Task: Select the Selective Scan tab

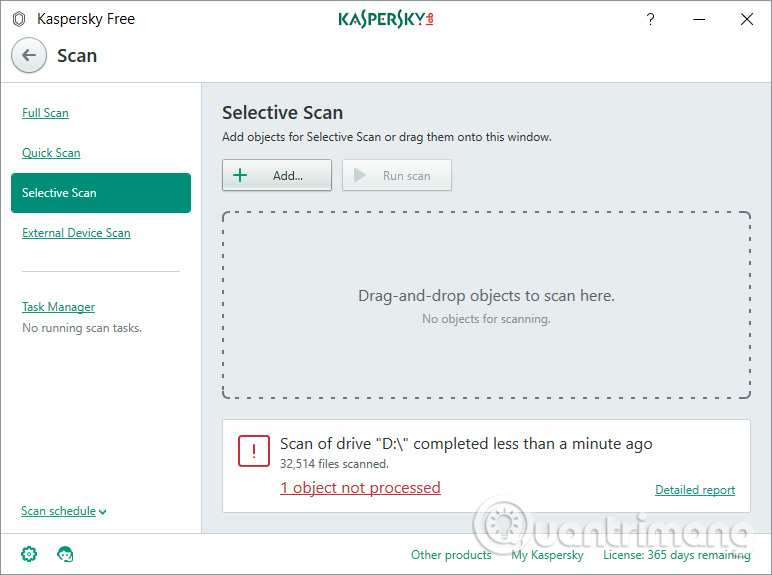Action: coord(101,193)
